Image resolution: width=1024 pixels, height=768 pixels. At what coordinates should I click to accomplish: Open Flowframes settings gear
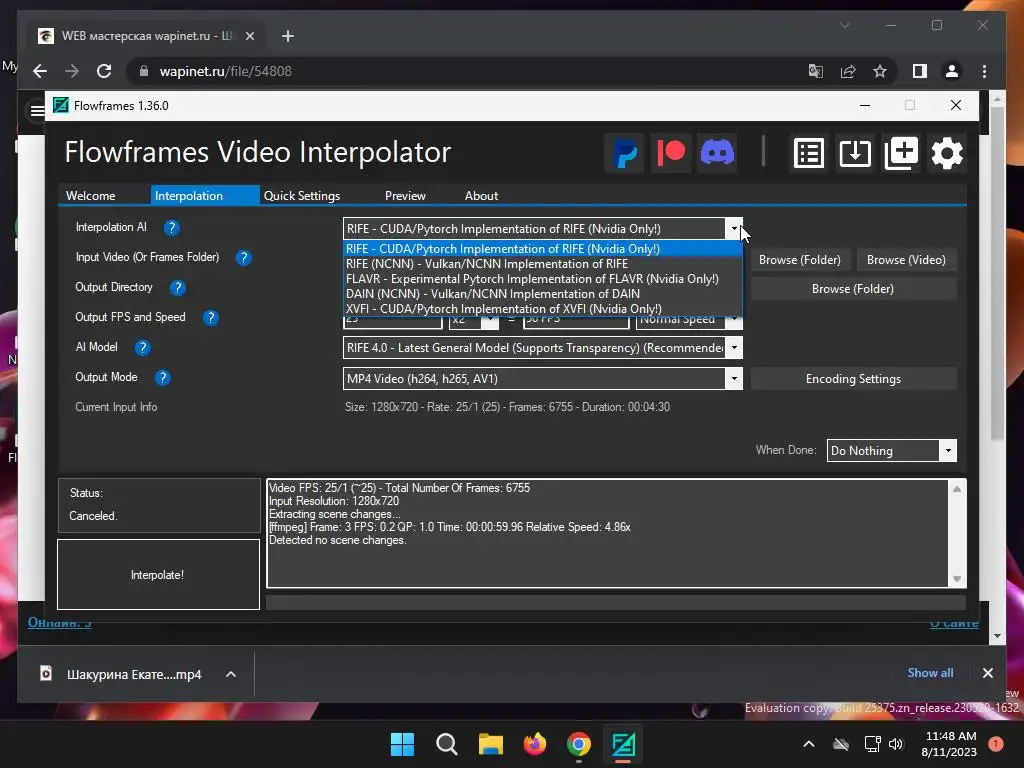[x=947, y=153]
